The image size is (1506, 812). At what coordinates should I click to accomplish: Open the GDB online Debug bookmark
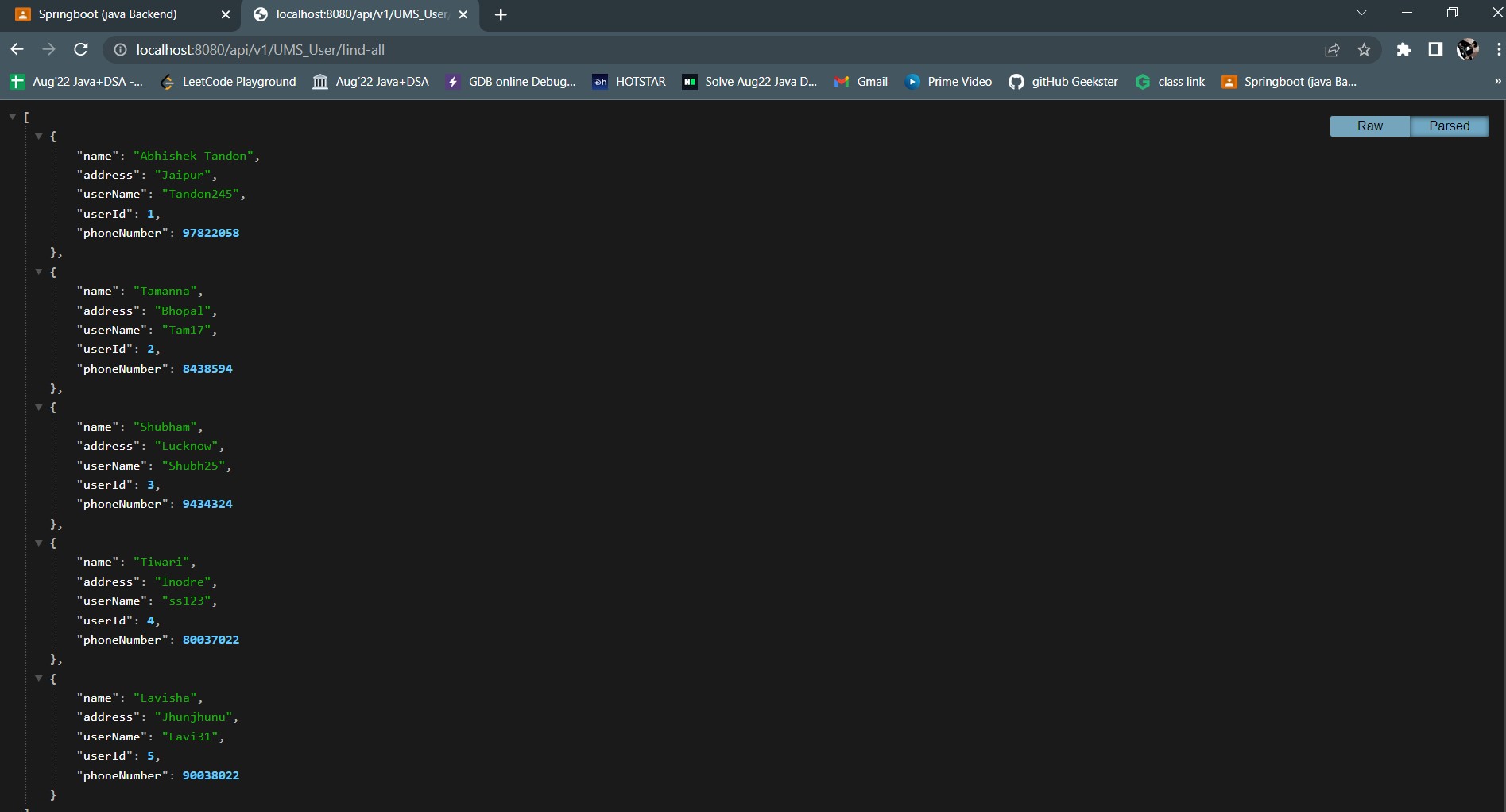pyautogui.click(x=510, y=81)
